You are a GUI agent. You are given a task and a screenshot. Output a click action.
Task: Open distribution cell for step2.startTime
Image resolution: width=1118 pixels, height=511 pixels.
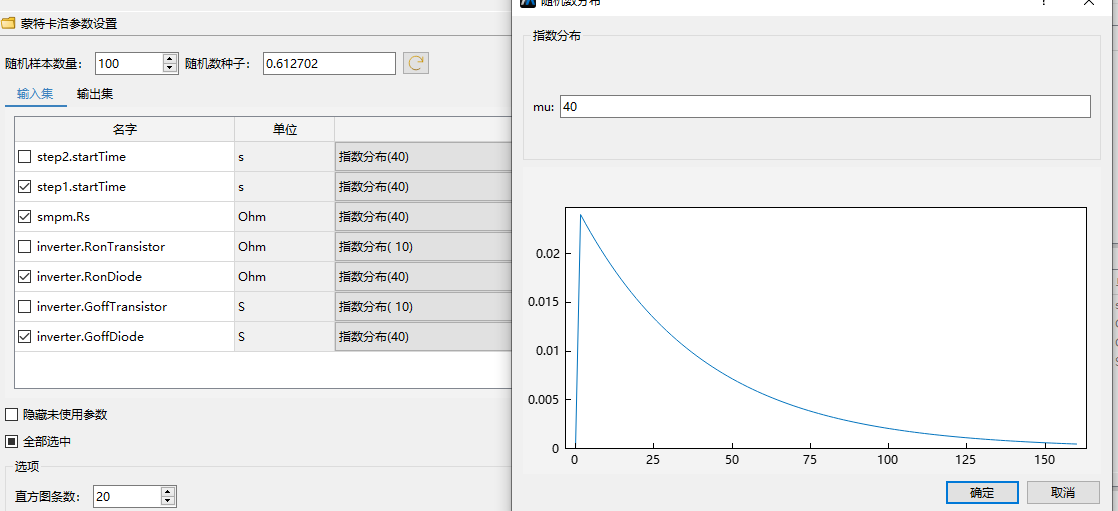(424, 157)
